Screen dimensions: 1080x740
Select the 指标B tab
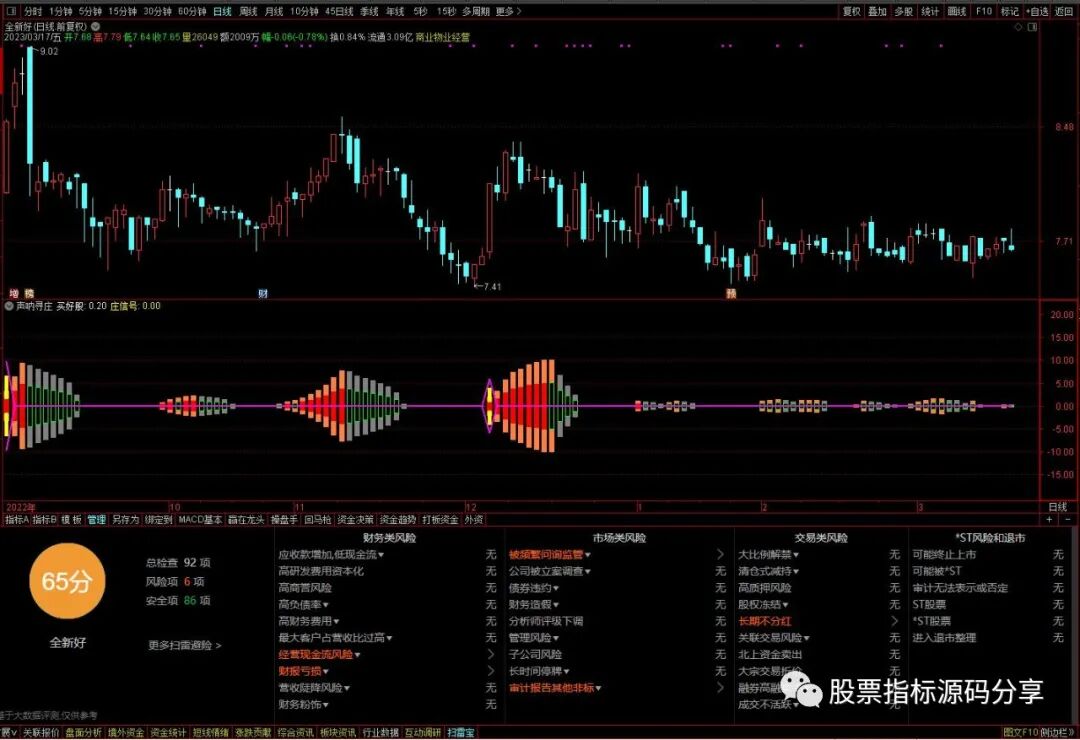point(45,520)
